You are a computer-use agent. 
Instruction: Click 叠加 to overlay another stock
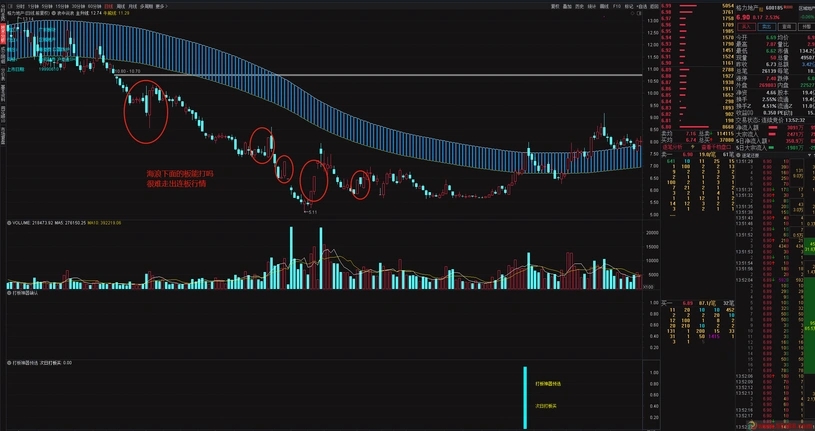click(567, 6)
